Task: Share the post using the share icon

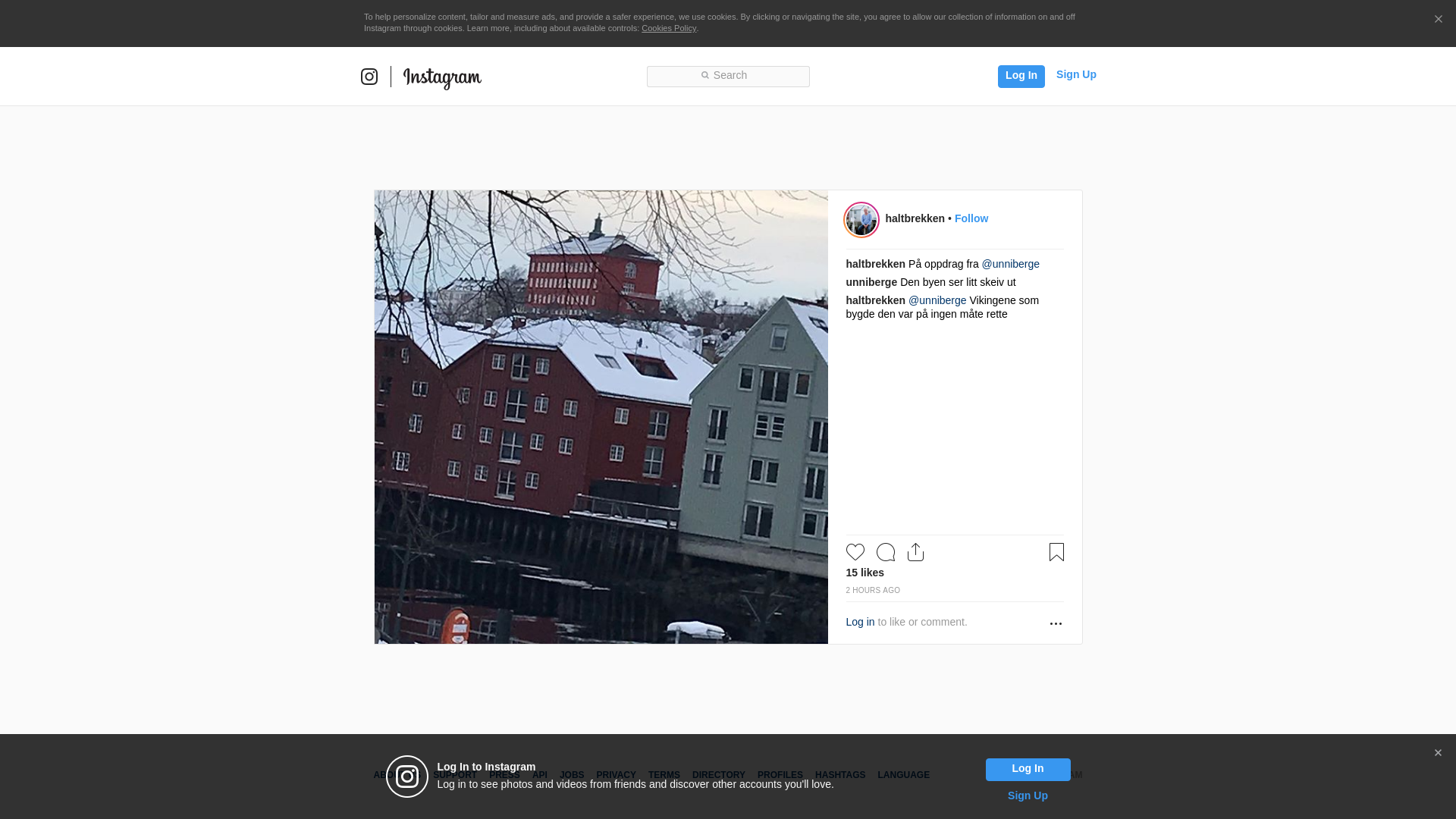Action: click(915, 552)
